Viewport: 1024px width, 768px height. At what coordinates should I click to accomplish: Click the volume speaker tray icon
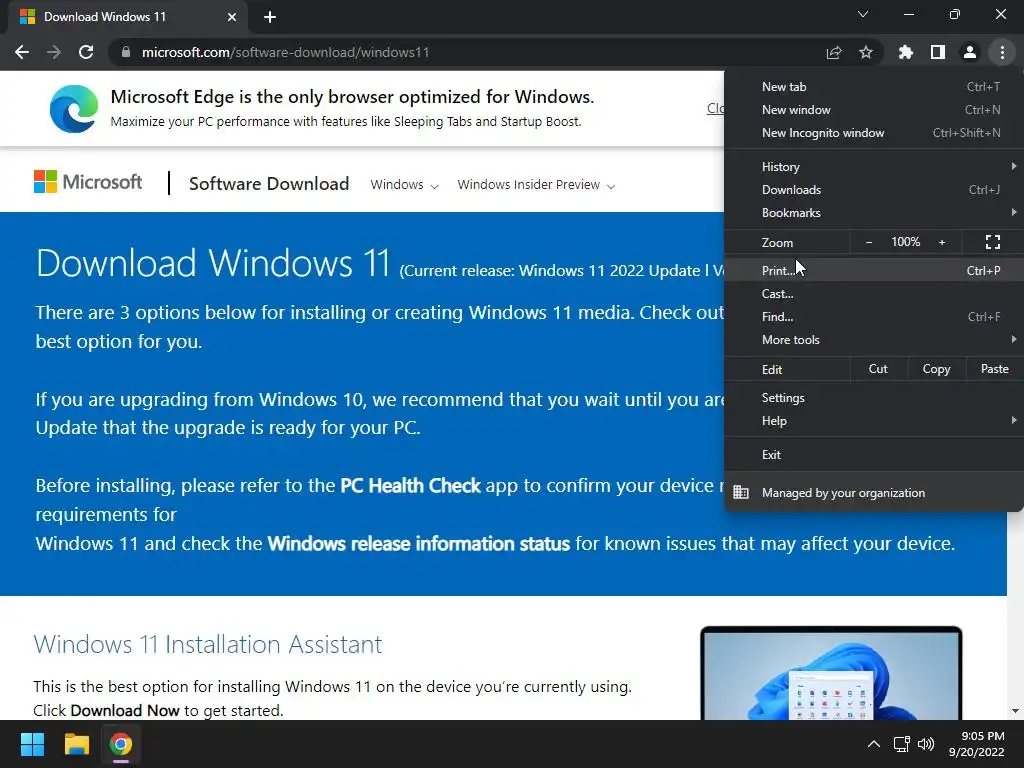click(925, 744)
